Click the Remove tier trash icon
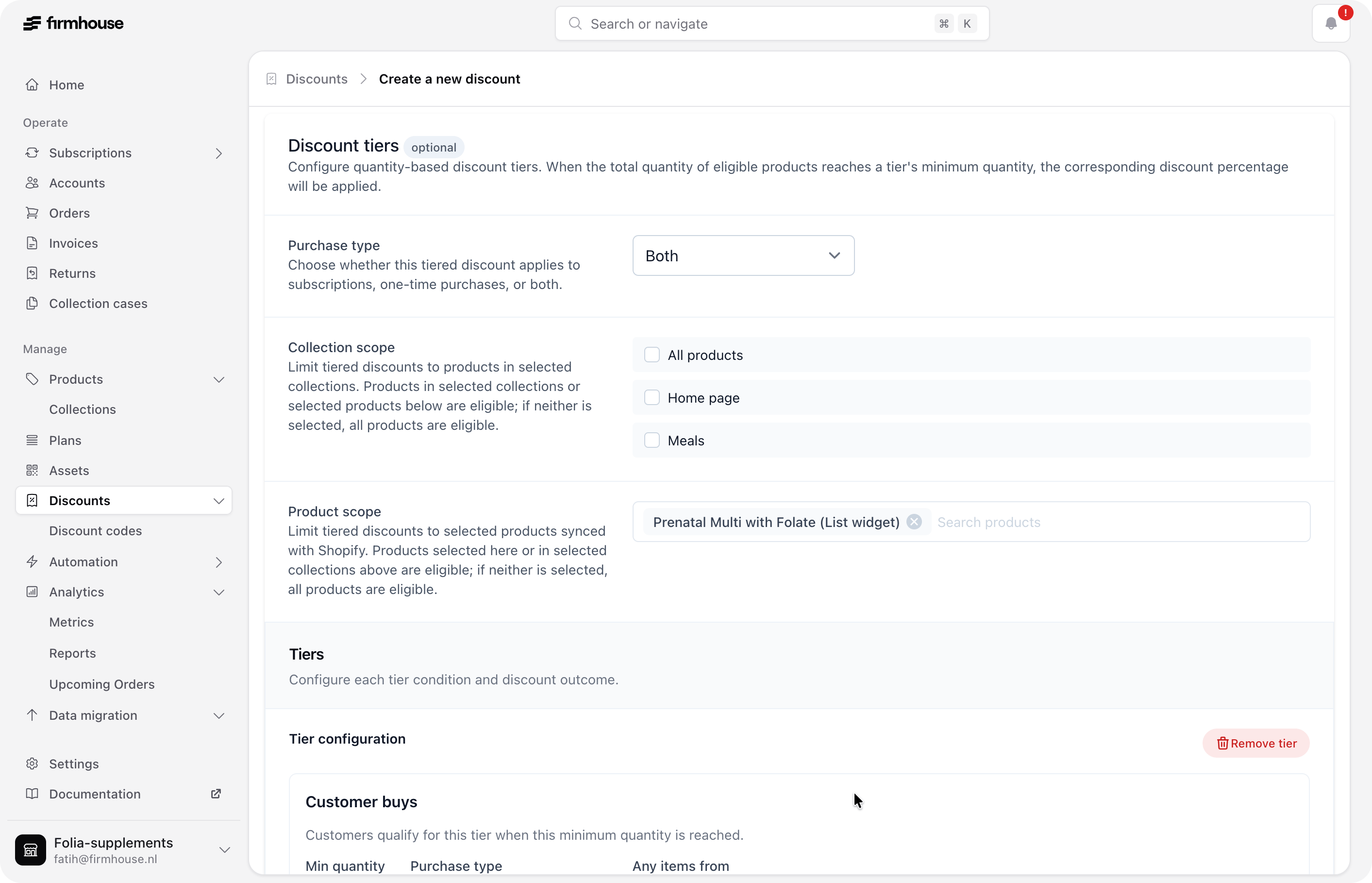This screenshot has height=883, width=1372. coord(1222,743)
